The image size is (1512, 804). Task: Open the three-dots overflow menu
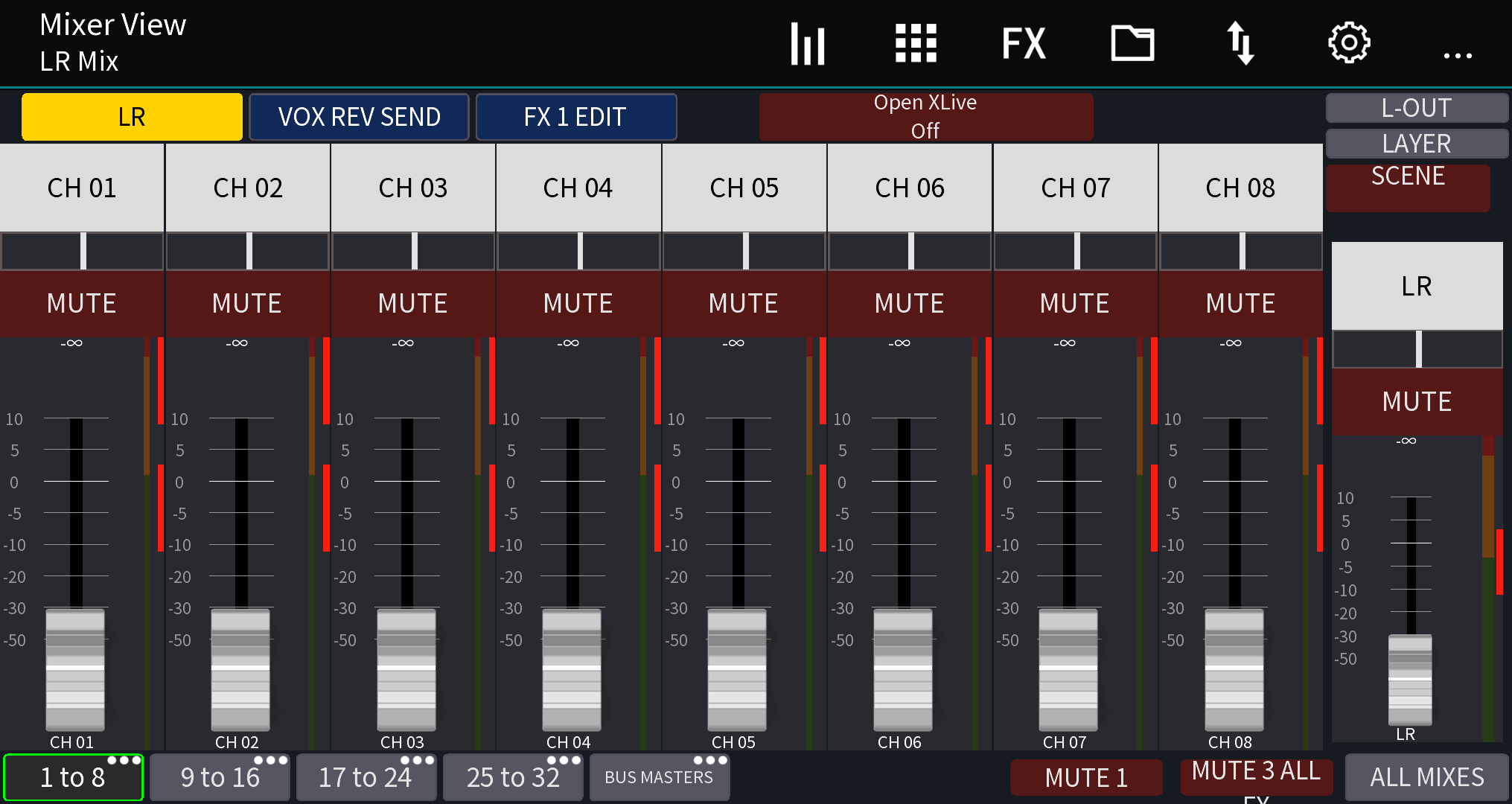tap(1457, 55)
